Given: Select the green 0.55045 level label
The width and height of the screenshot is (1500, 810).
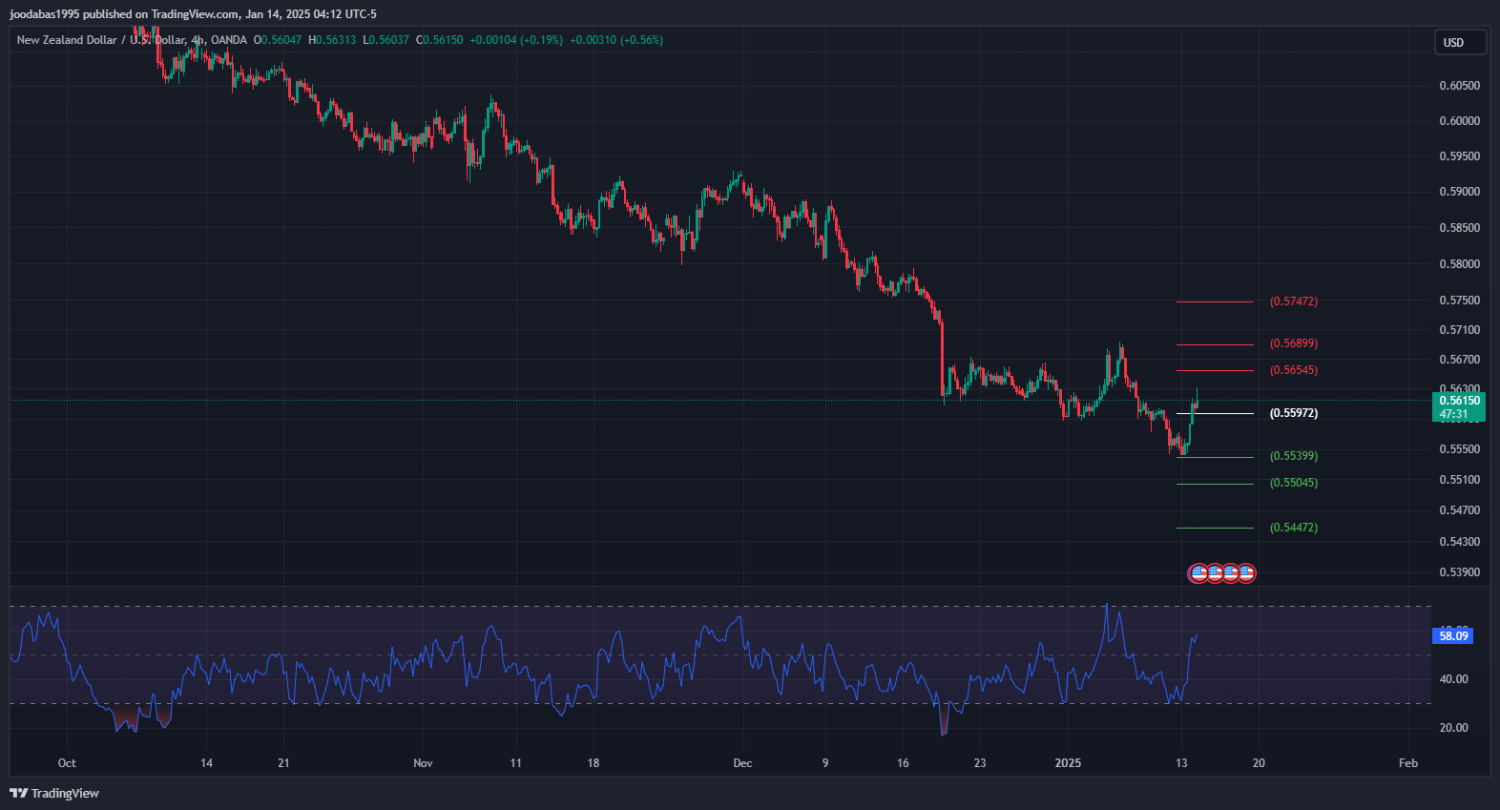Looking at the screenshot, I should (x=1293, y=483).
